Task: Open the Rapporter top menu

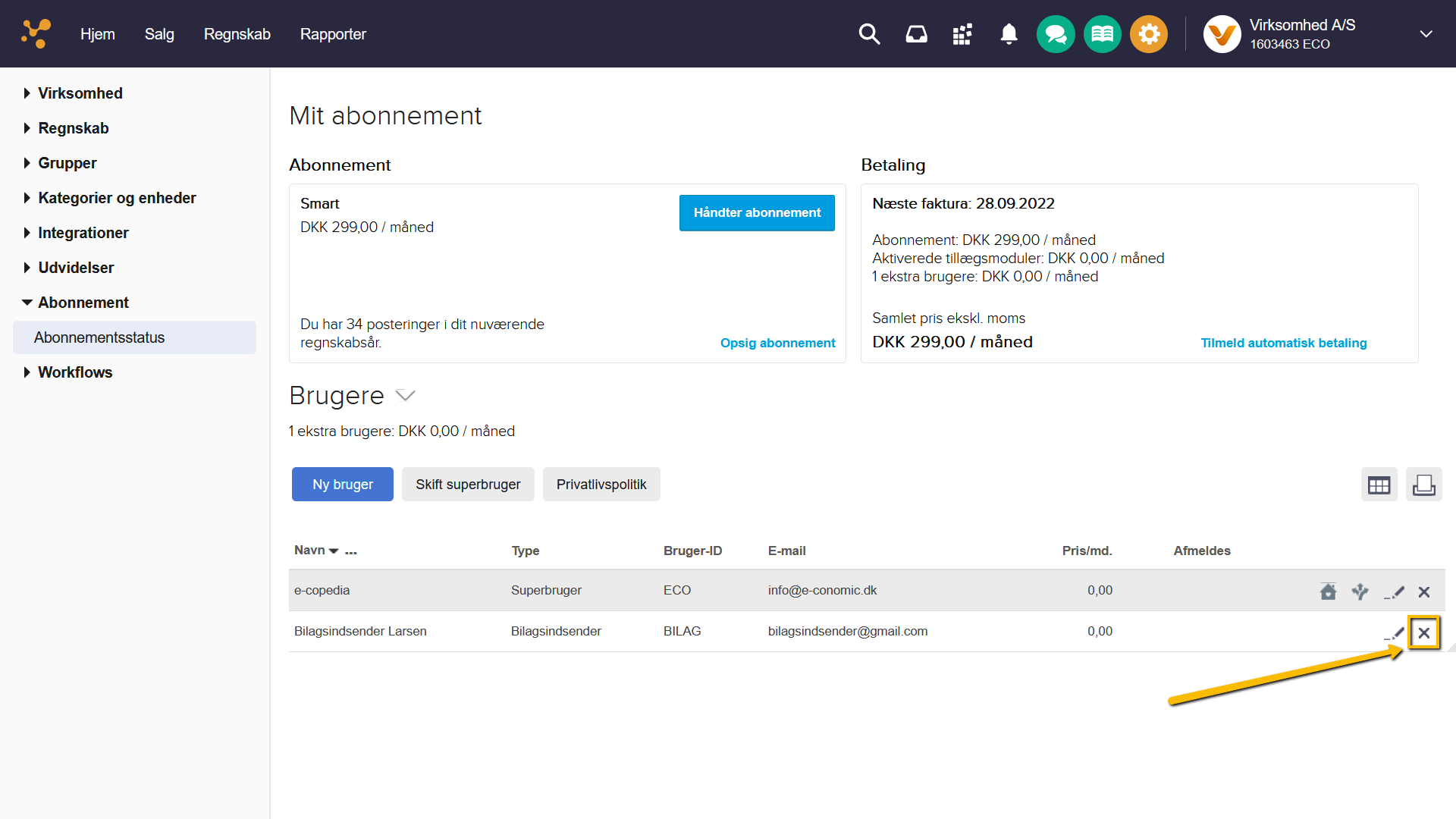Action: pos(333,34)
